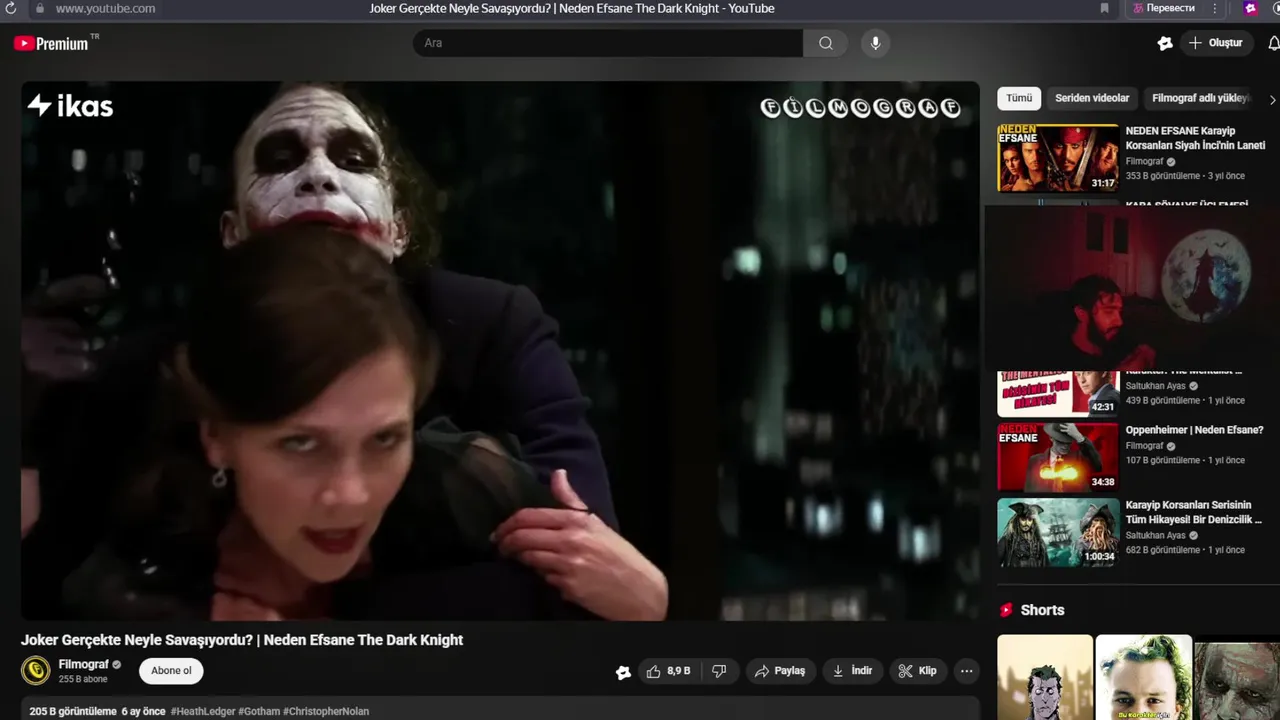This screenshot has height=720, width=1280.
Task: Click the Filmograf channel avatar
Action: pyautogui.click(x=36, y=670)
